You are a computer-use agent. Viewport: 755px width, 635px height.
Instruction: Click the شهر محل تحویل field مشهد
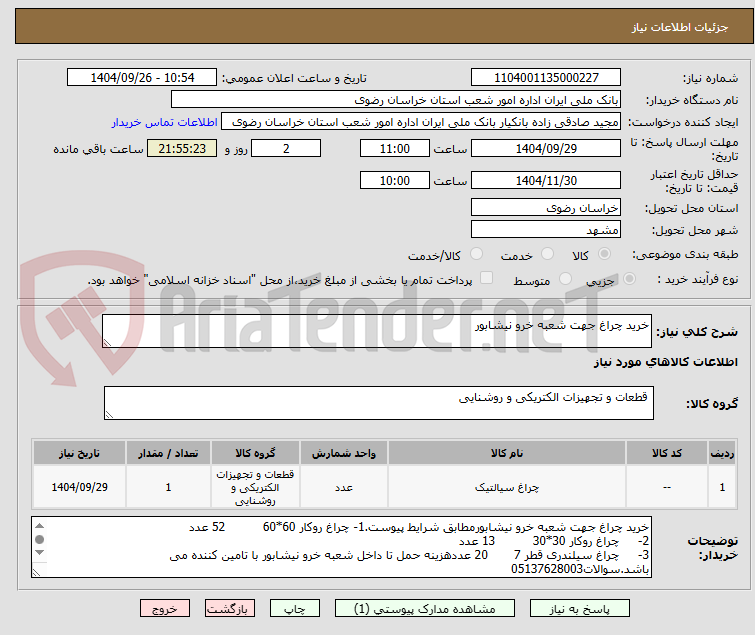(546, 230)
